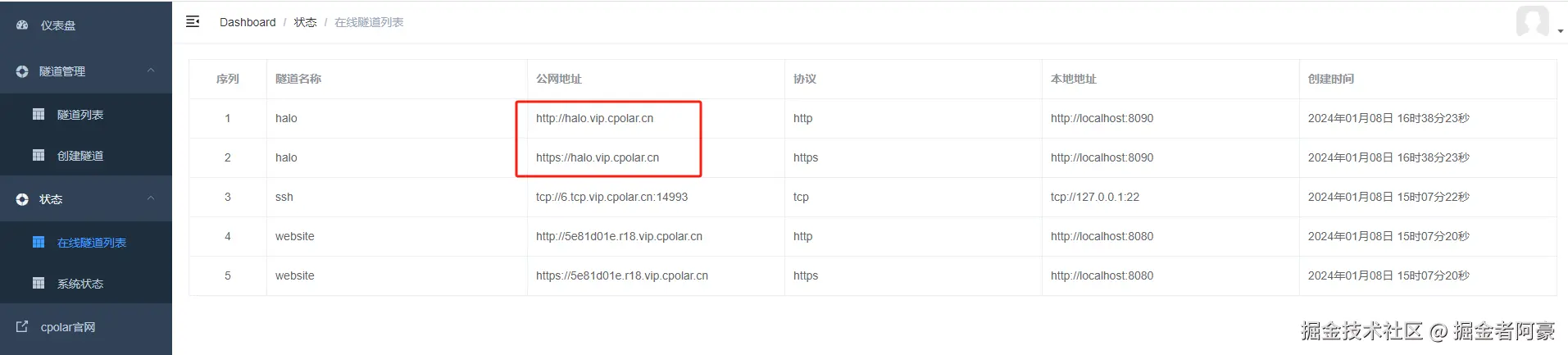Collapse the 隧道管理 chevron arrow
The image size is (1568, 355).
click(x=151, y=71)
